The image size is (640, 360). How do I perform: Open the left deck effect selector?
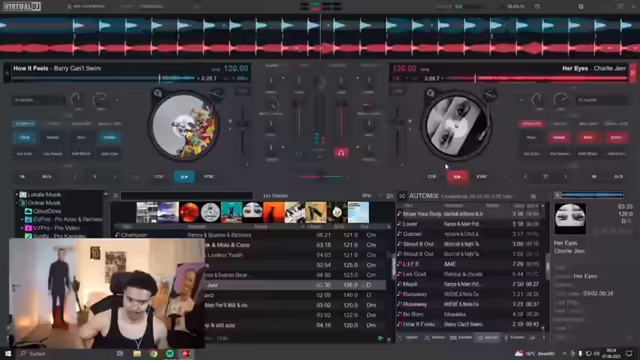click(x=39, y=100)
